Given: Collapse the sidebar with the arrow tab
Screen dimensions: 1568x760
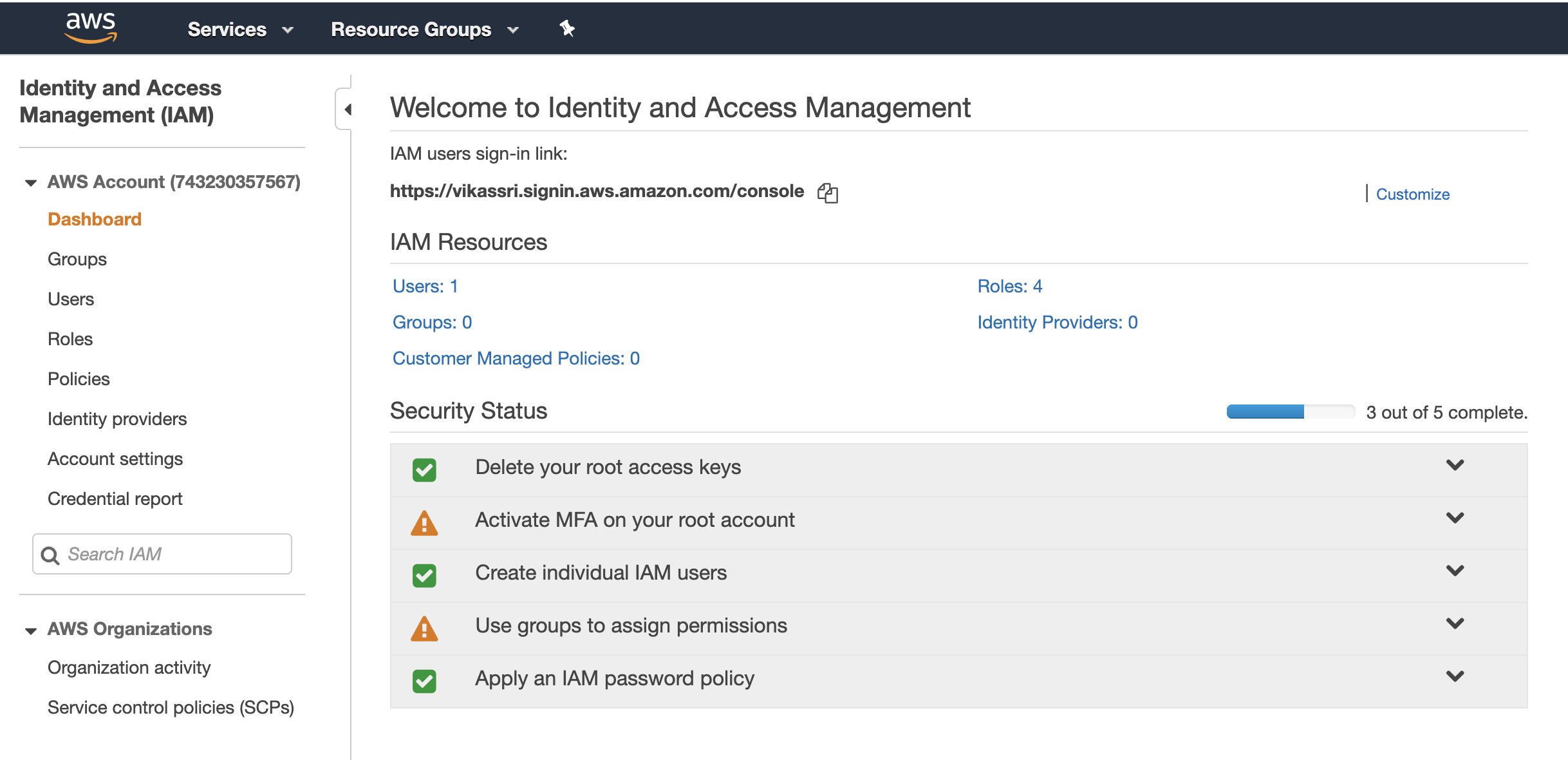Looking at the screenshot, I should pos(346,109).
